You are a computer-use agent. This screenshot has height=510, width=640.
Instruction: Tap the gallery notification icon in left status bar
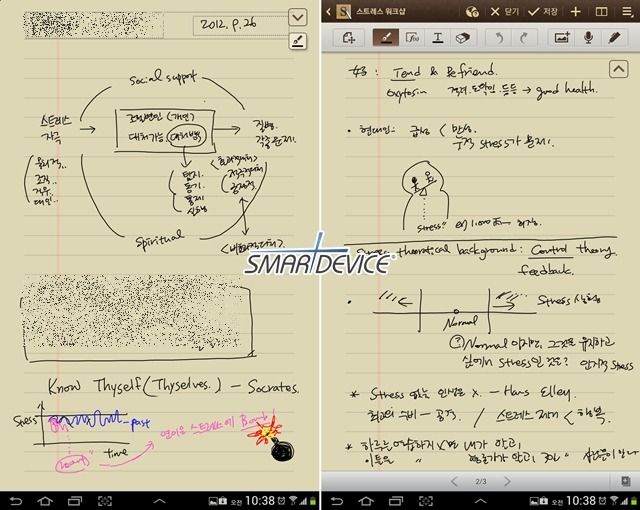coord(213,501)
